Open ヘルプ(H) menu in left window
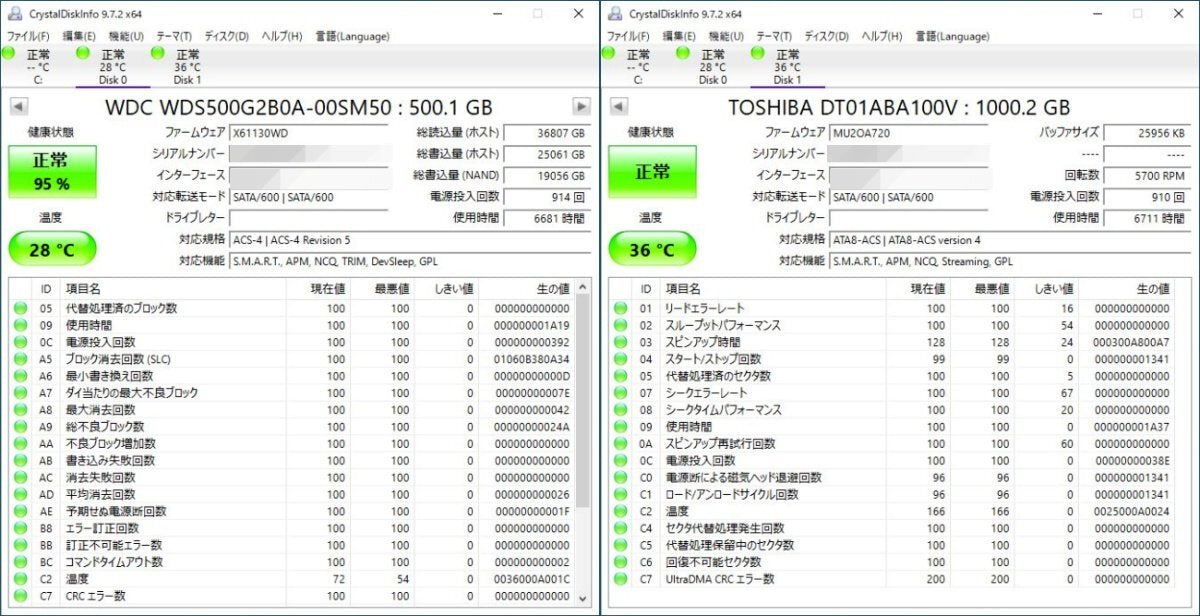Viewport: 1200px width, 616px height. pos(282,36)
